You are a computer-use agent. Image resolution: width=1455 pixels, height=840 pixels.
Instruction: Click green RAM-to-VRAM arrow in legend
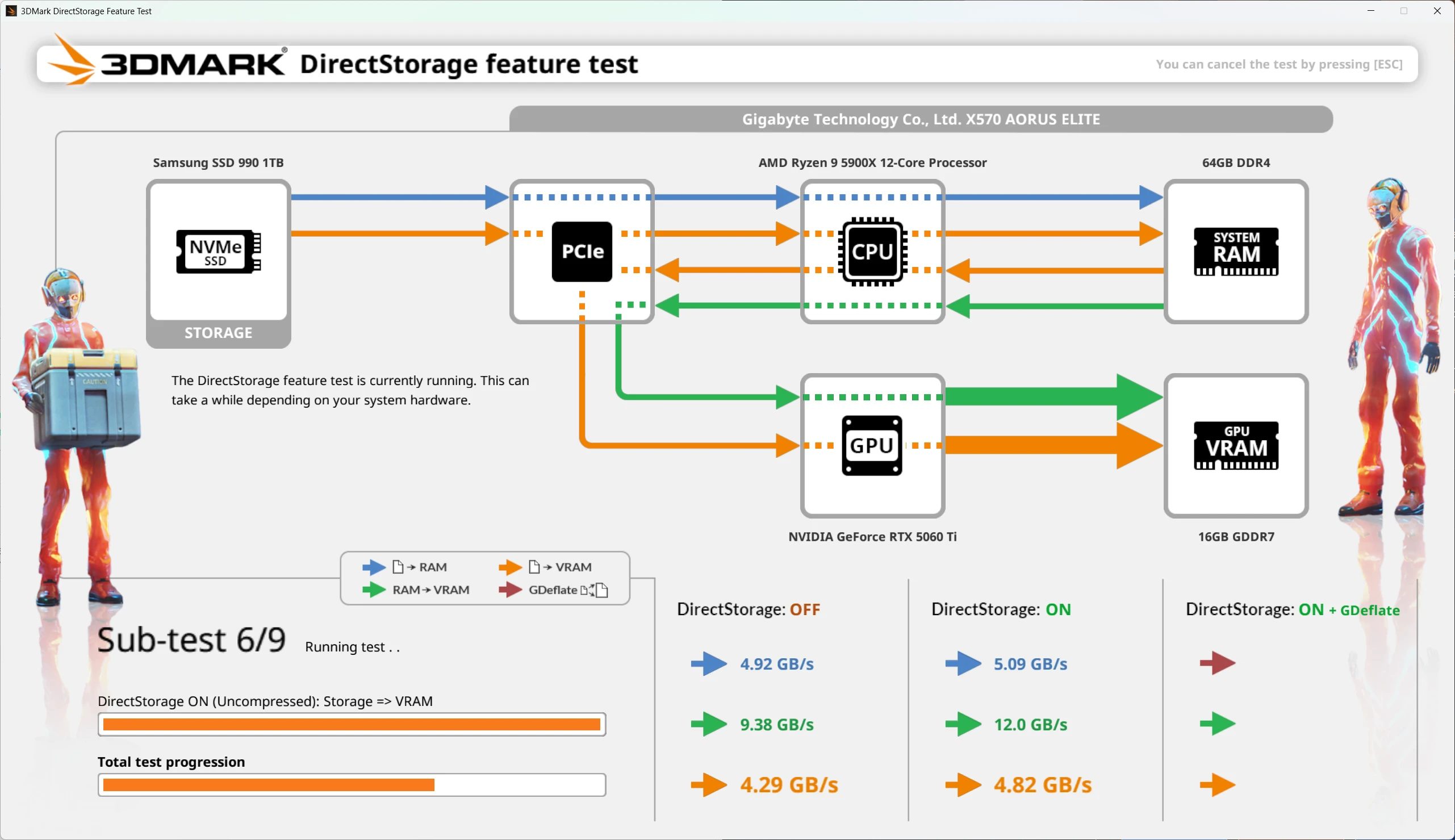click(x=374, y=590)
